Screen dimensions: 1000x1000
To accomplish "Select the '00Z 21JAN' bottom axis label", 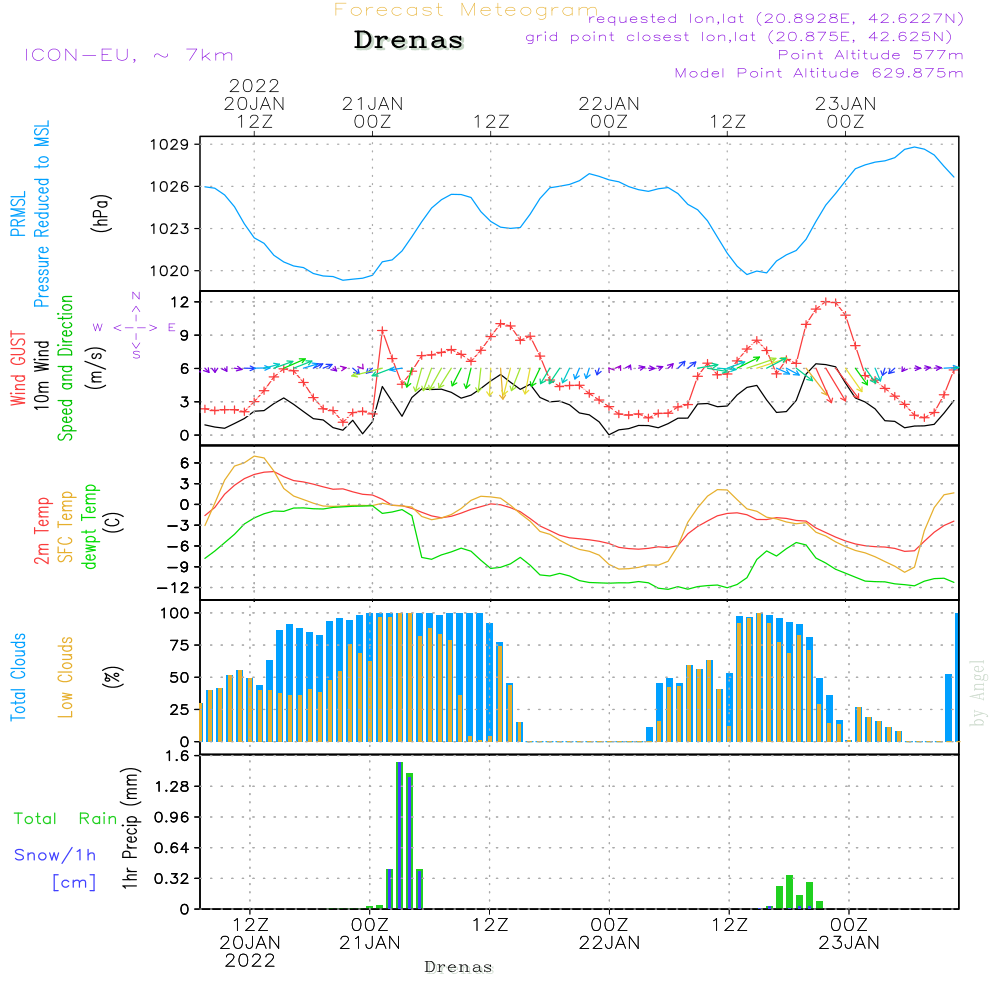I will pos(370,934).
